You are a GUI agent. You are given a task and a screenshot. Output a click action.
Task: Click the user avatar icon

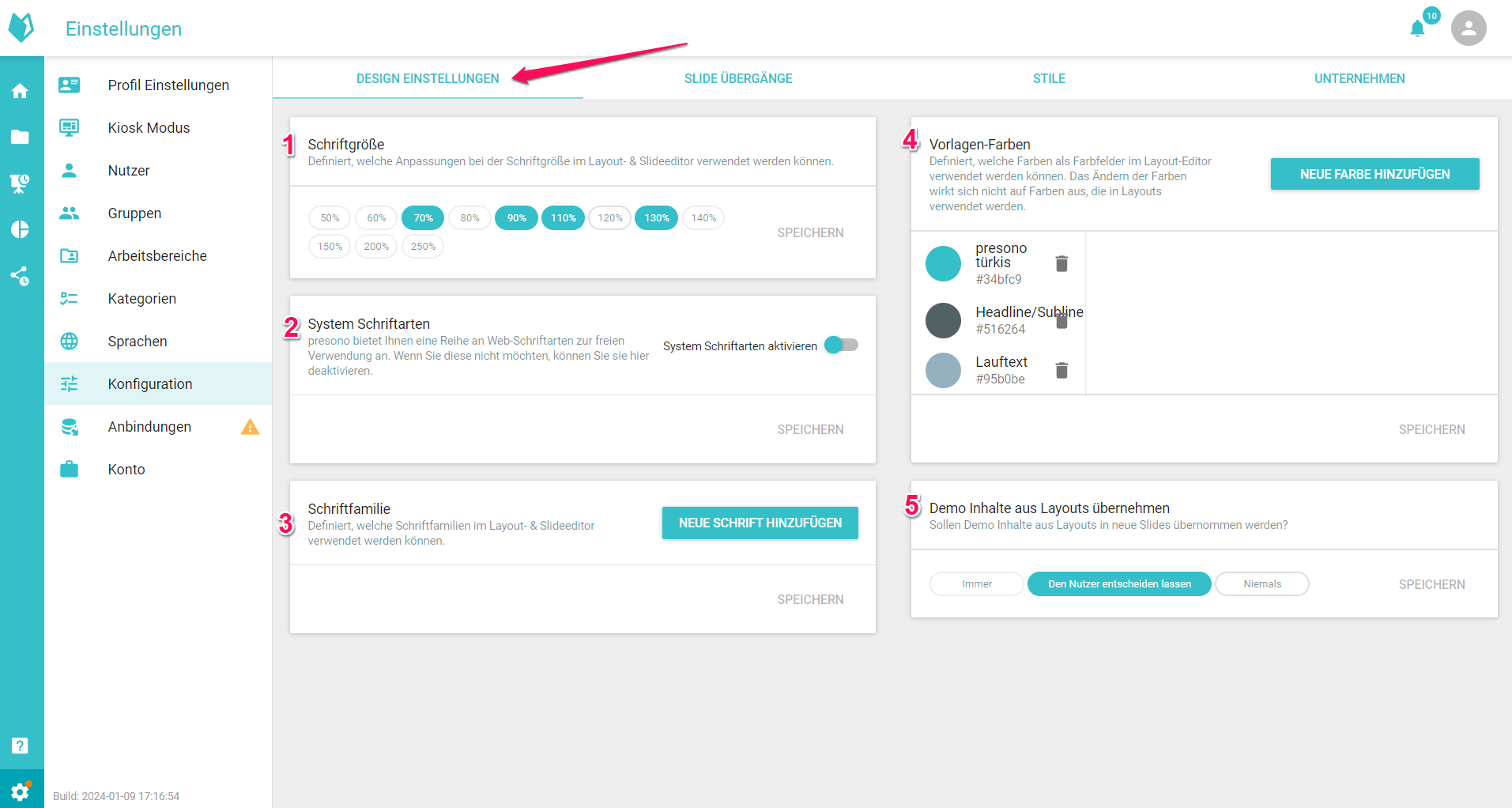pyautogui.click(x=1468, y=28)
